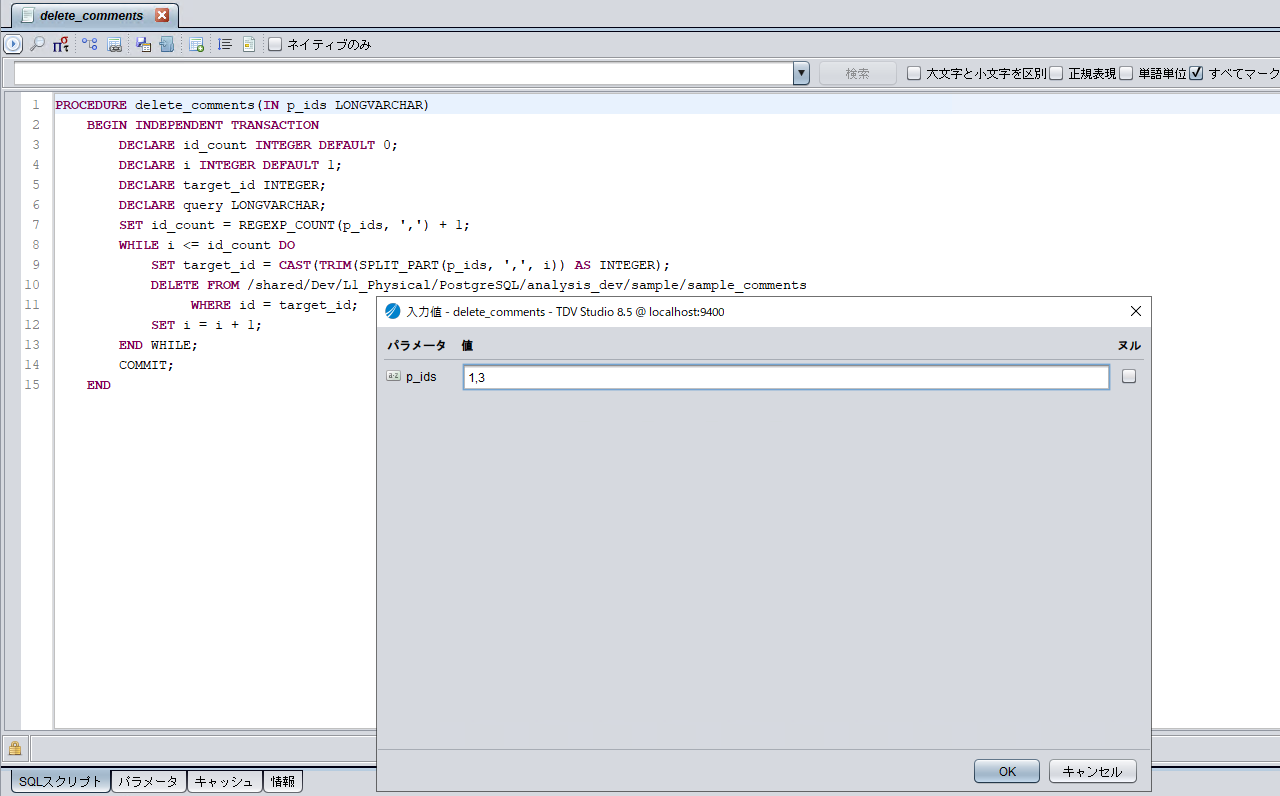This screenshot has width=1280, height=796.
Task: Confirm the dialog with OK
Action: 1007,771
